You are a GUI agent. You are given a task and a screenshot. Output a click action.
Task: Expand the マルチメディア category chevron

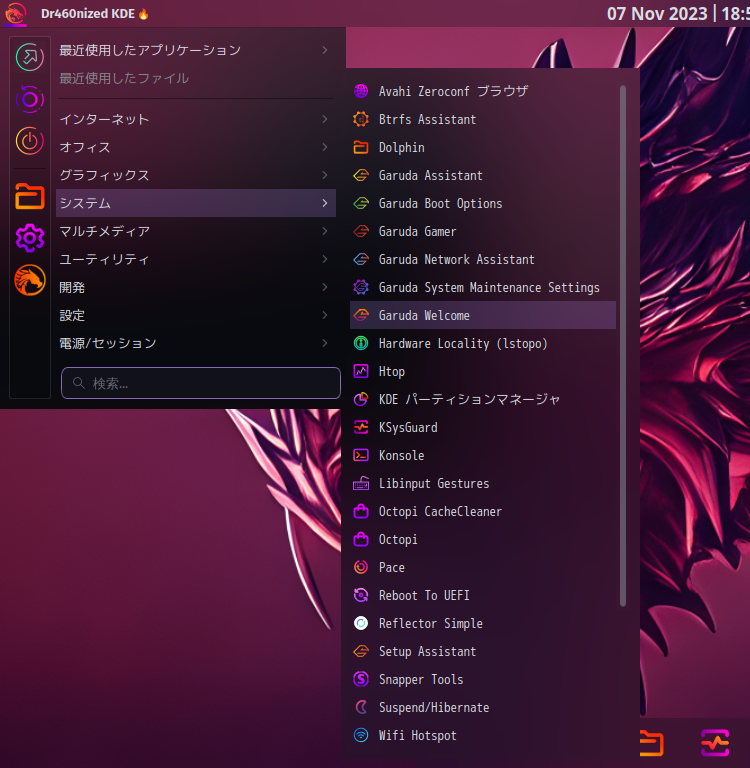pos(325,231)
